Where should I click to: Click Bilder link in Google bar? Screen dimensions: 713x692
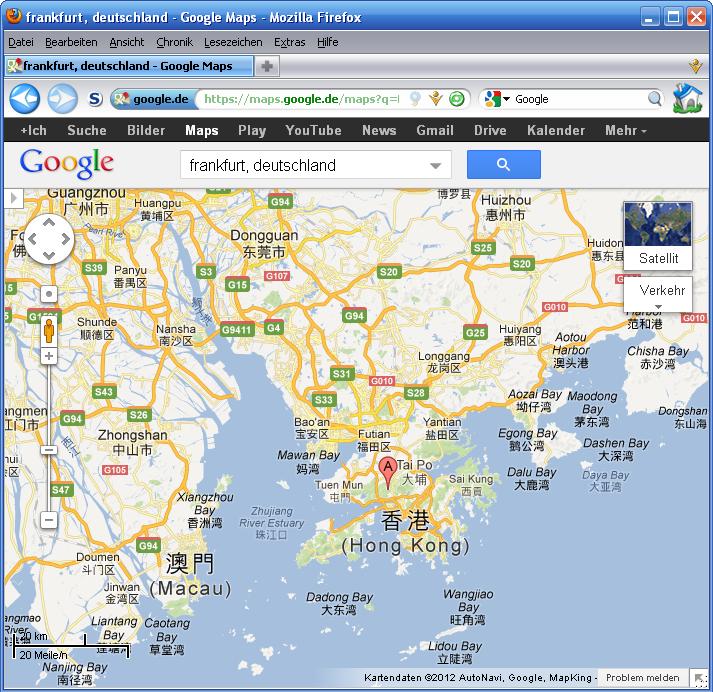(x=146, y=130)
